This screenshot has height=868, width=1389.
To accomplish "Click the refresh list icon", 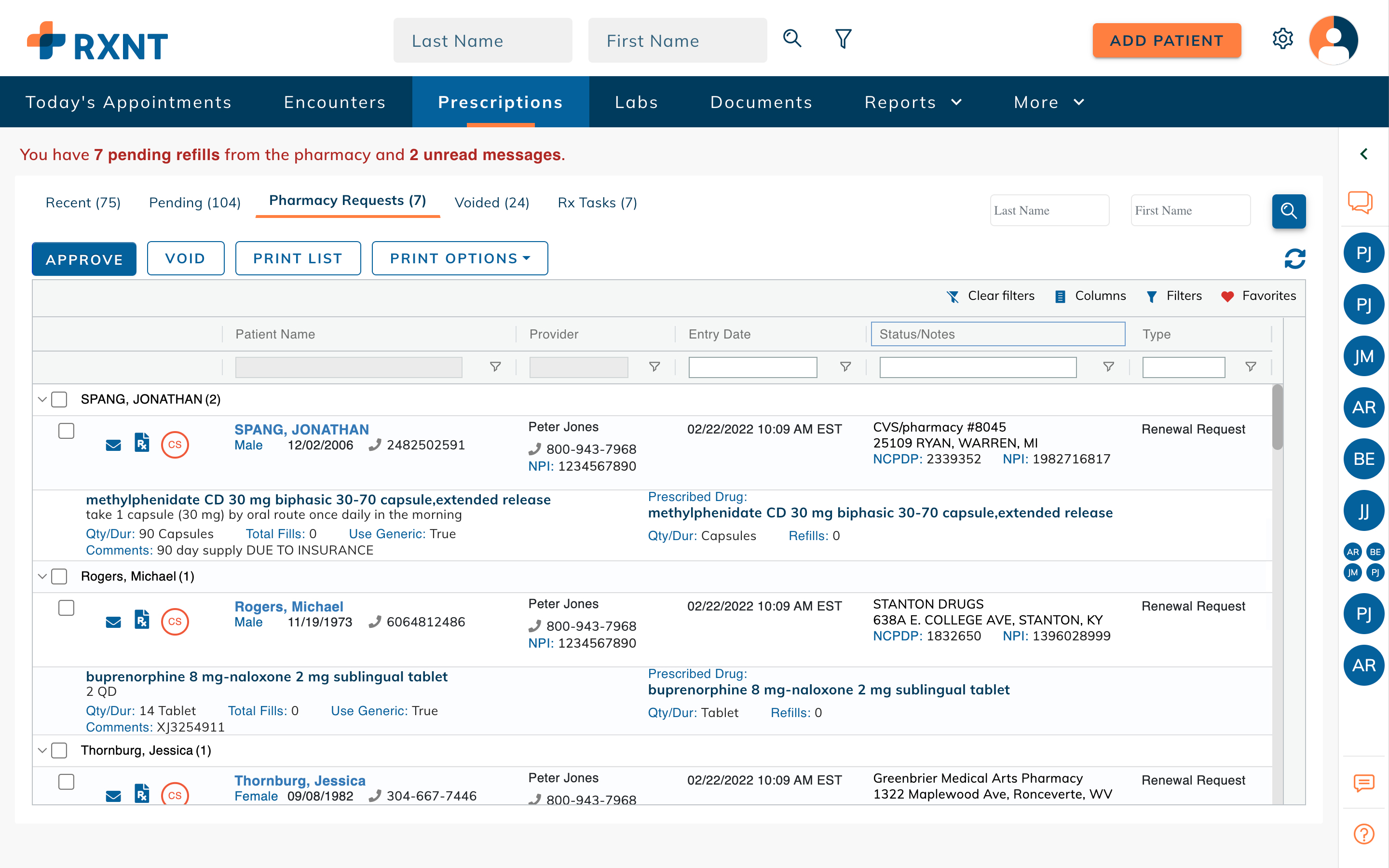I will (1294, 259).
